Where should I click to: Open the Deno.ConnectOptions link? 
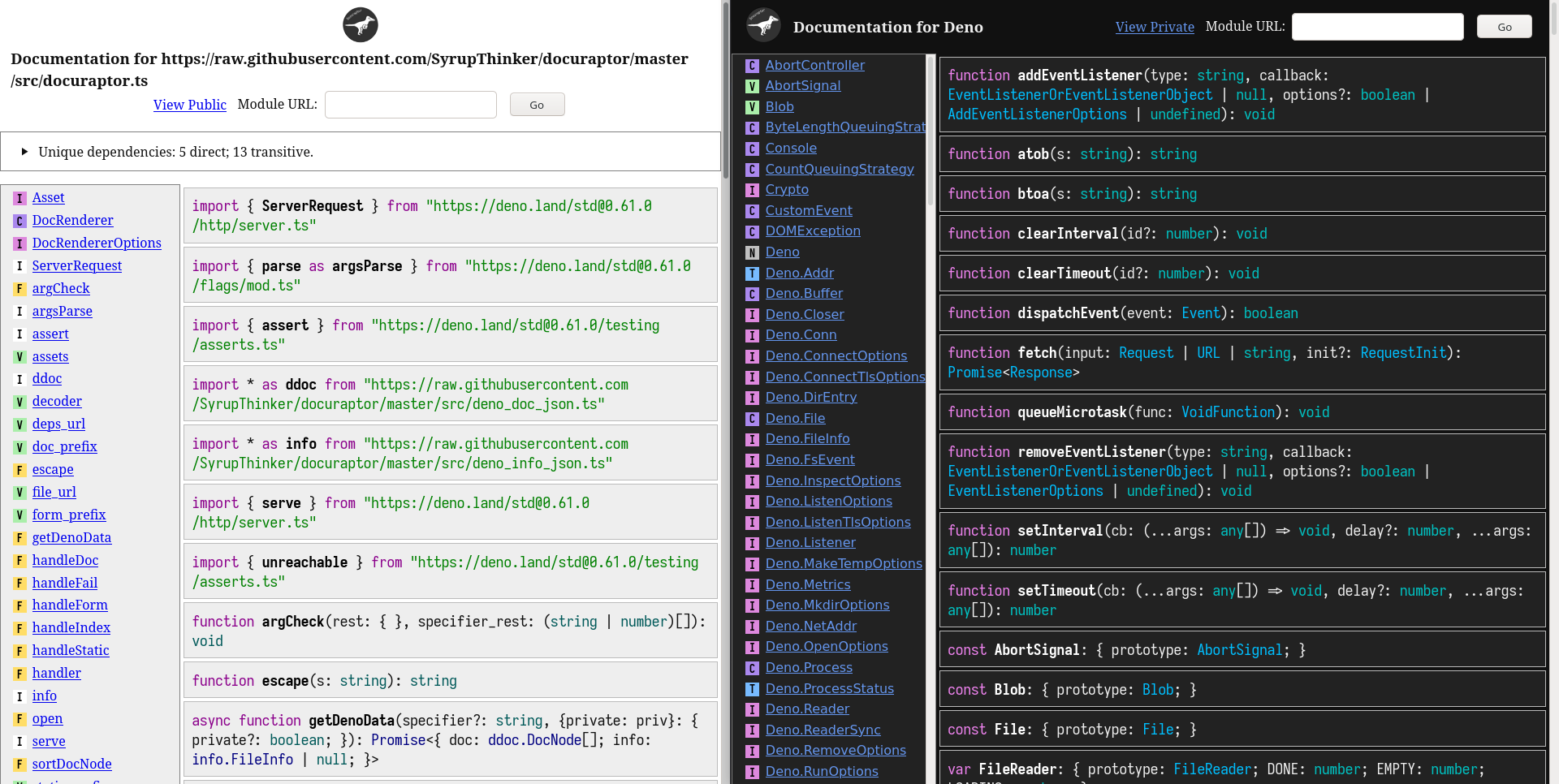[836, 355]
